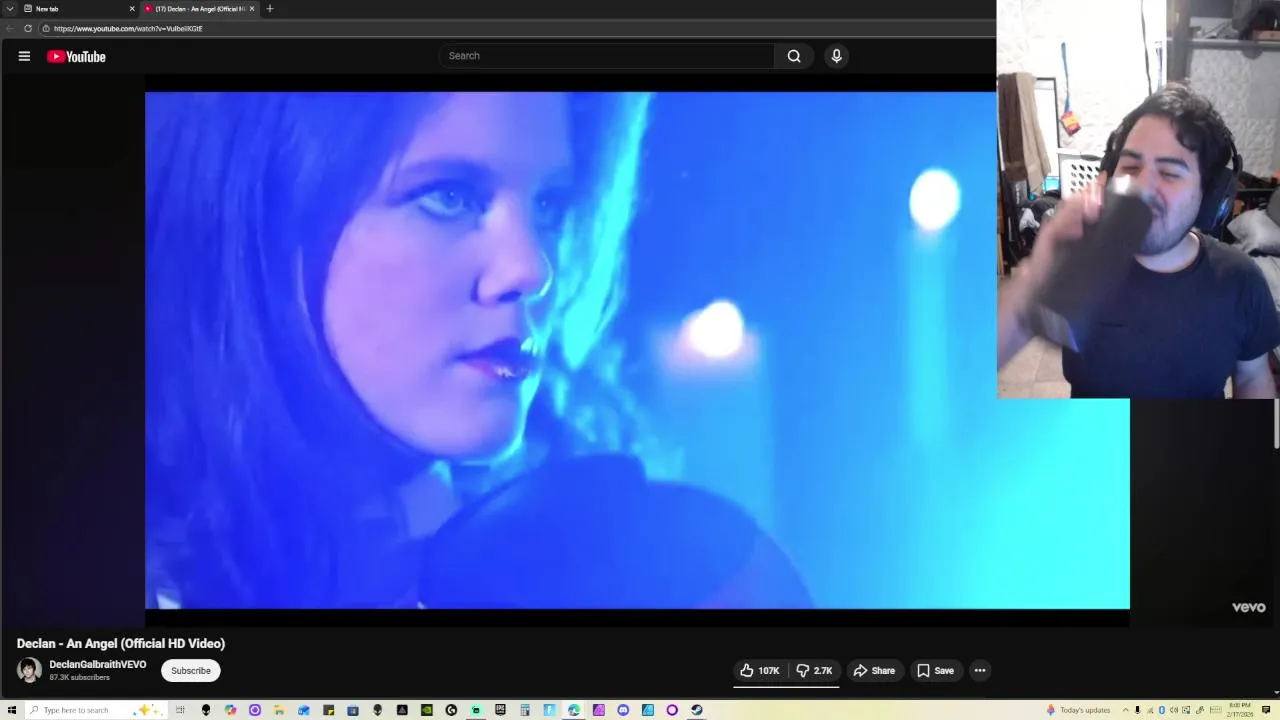Viewport: 1280px width, 720px height.
Task: Open File Explorer from the taskbar
Action: (278, 710)
